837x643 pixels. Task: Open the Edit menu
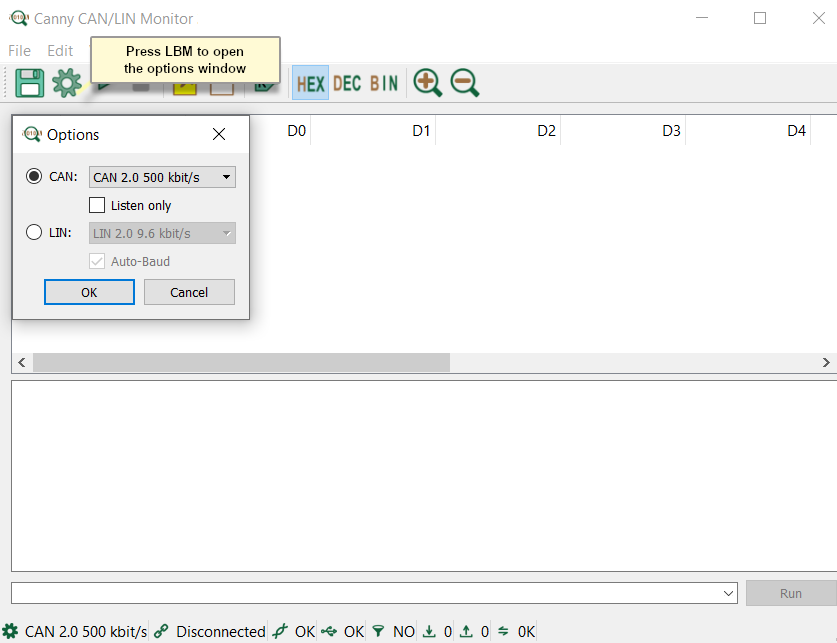pos(60,51)
